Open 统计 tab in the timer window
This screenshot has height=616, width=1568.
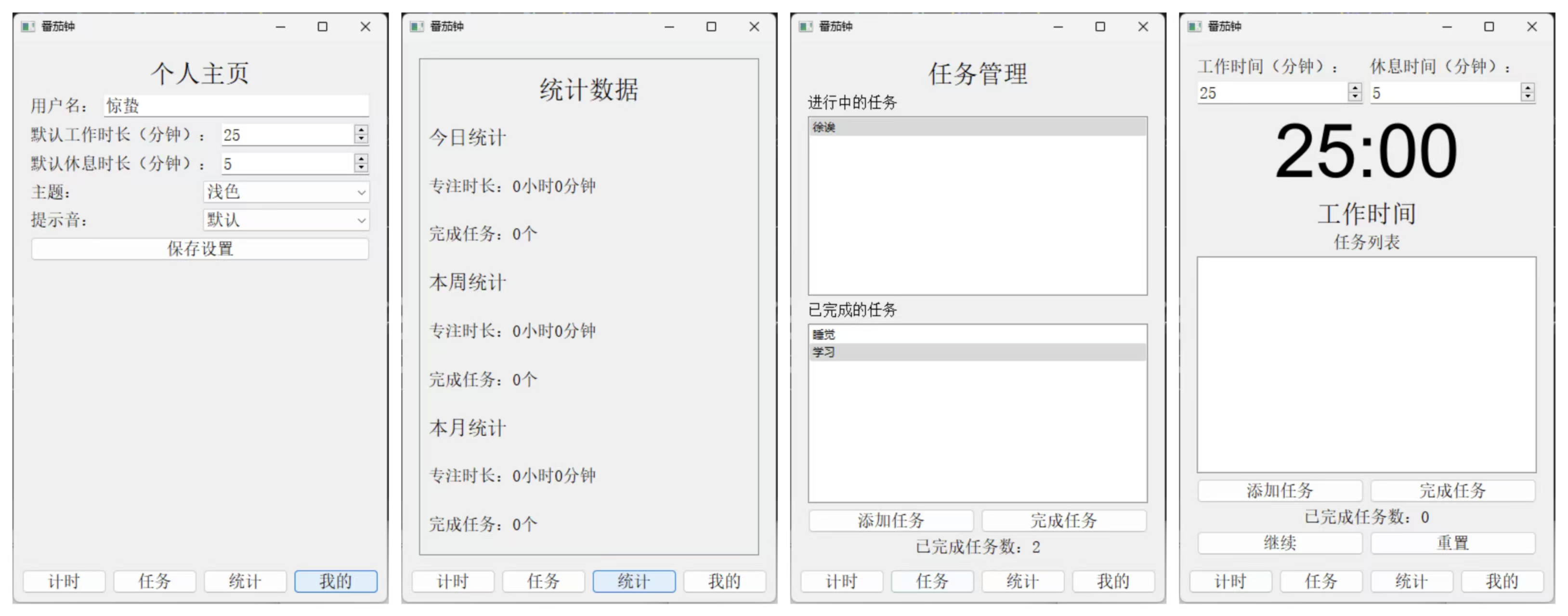pos(1411,581)
